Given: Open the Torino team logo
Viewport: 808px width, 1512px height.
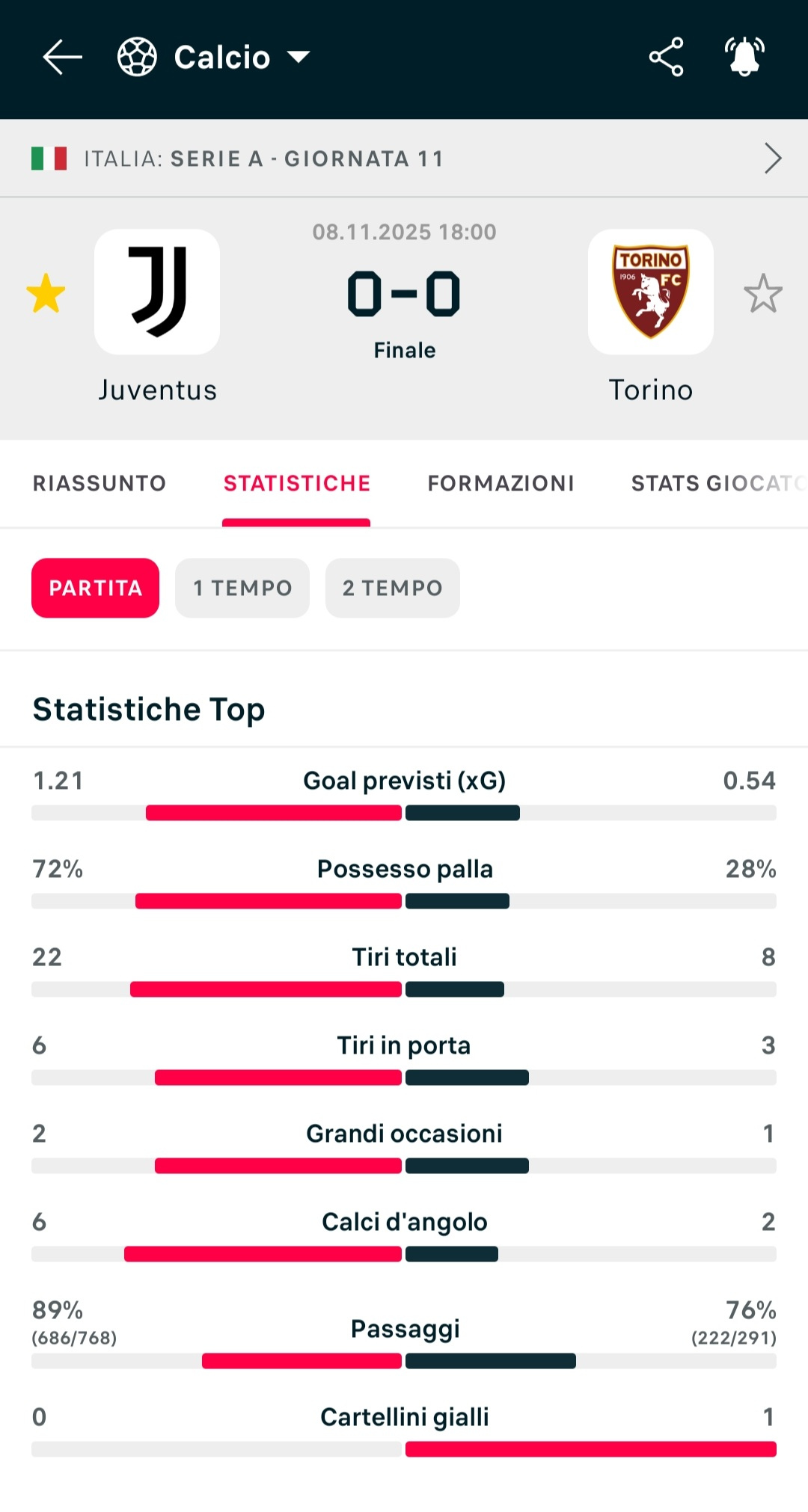Looking at the screenshot, I should click(650, 292).
